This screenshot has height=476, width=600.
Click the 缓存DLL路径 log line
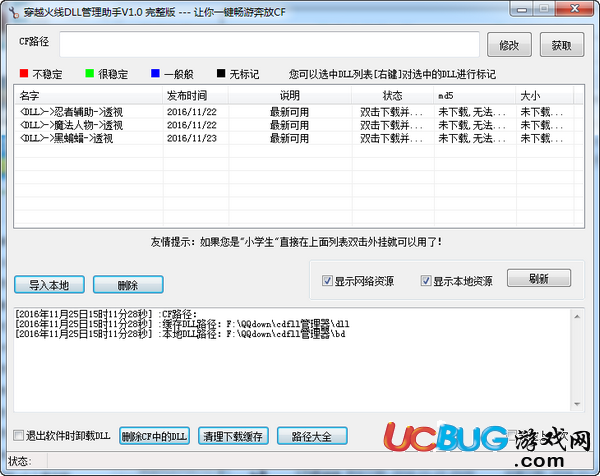[182, 324]
